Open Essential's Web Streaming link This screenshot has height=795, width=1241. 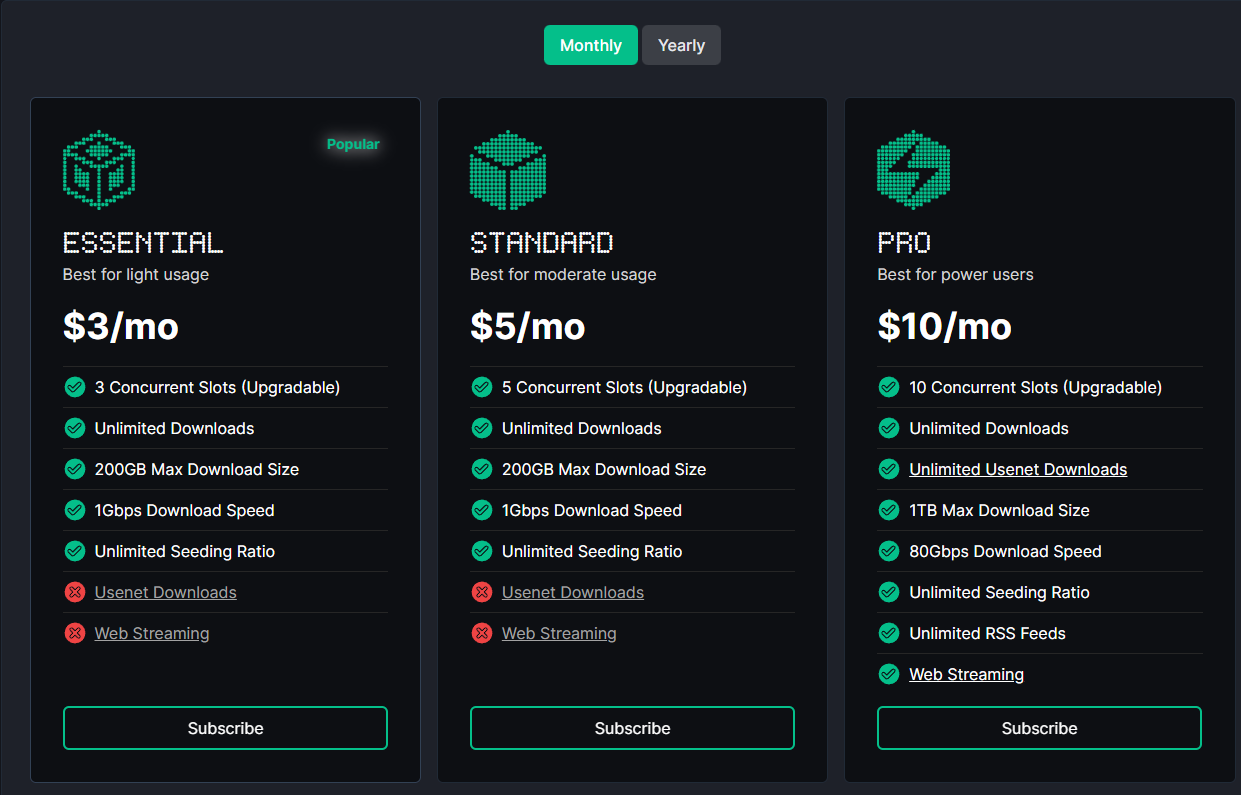[x=152, y=633]
